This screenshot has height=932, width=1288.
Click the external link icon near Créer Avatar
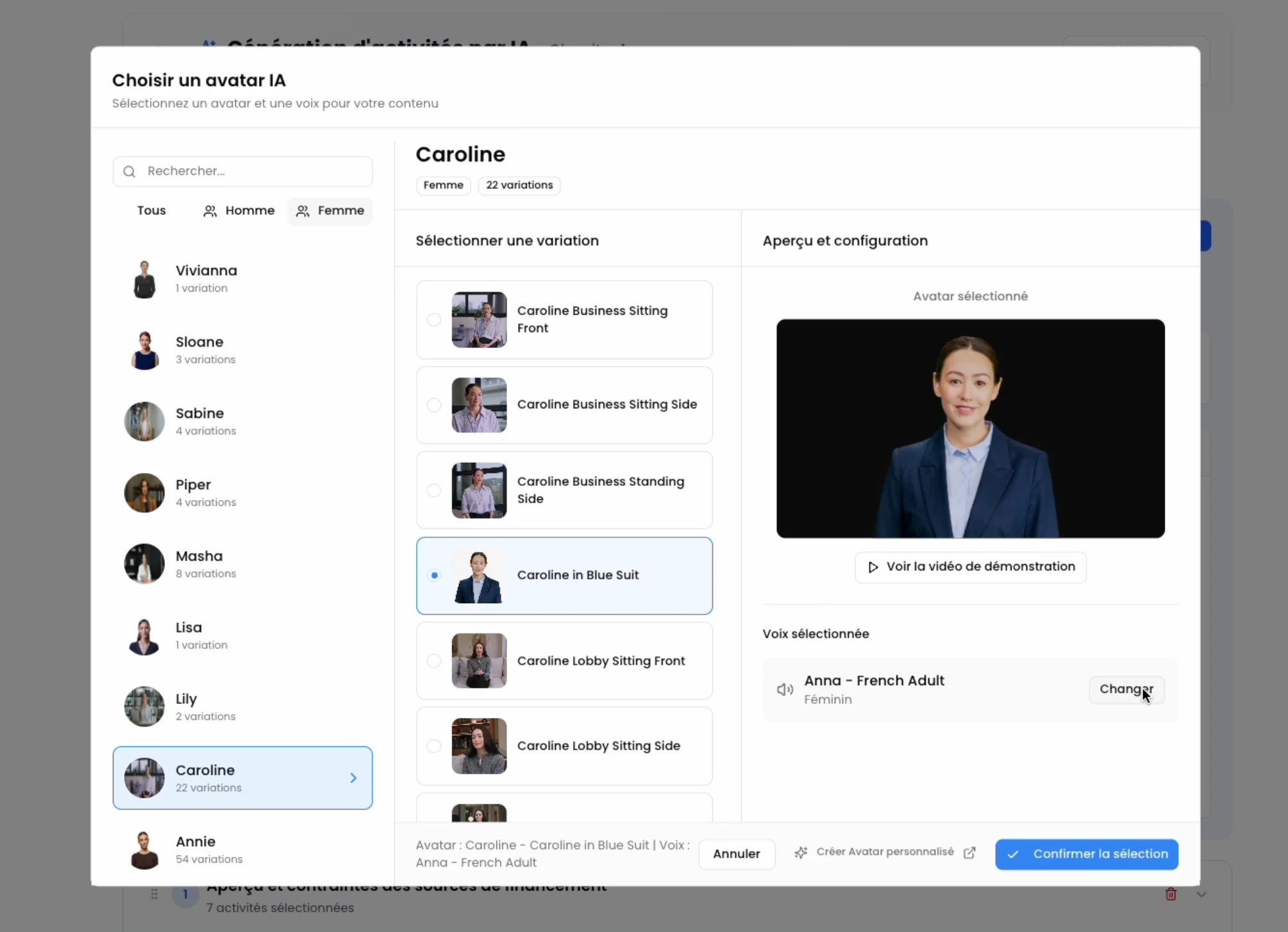tap(969, 853)
